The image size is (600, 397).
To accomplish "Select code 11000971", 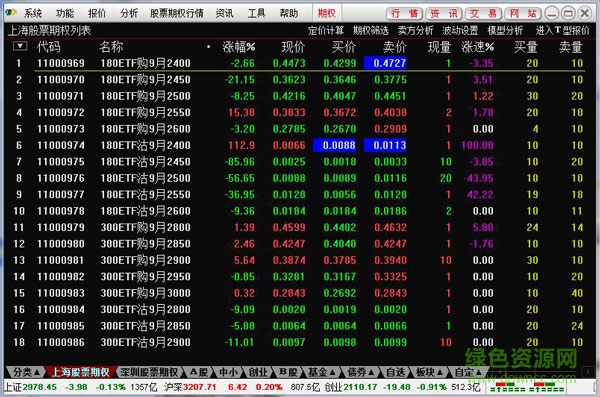I will (x=60, y=96).
